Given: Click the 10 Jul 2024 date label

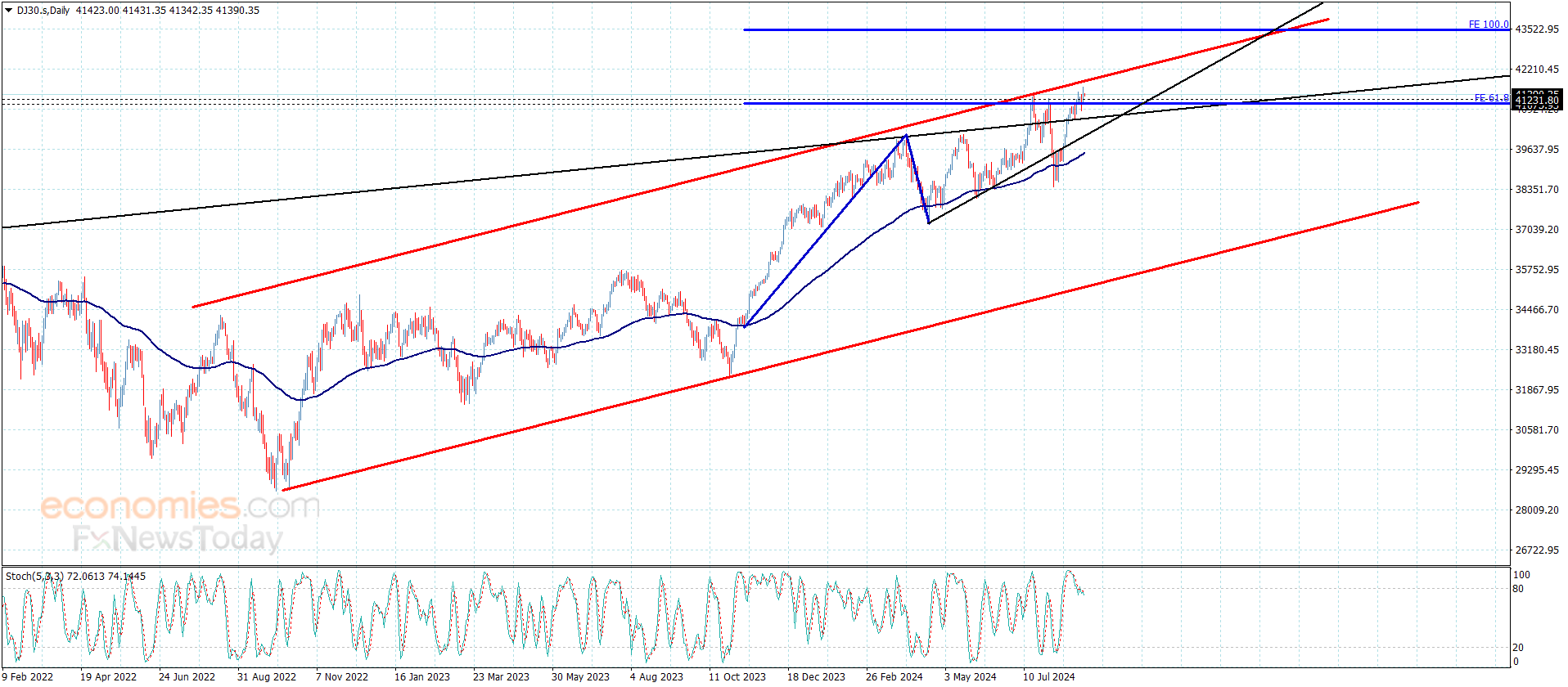Looking at the screenshot, I should pyautogui.click(x=1049, y=677).
